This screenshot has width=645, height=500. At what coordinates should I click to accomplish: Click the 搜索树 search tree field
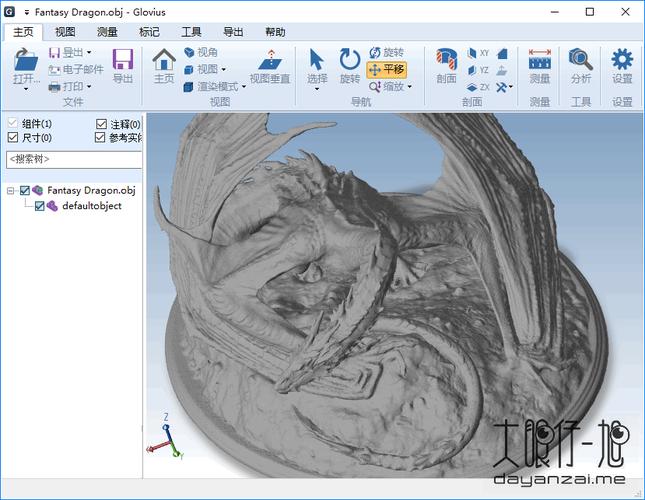coord(74,160)
